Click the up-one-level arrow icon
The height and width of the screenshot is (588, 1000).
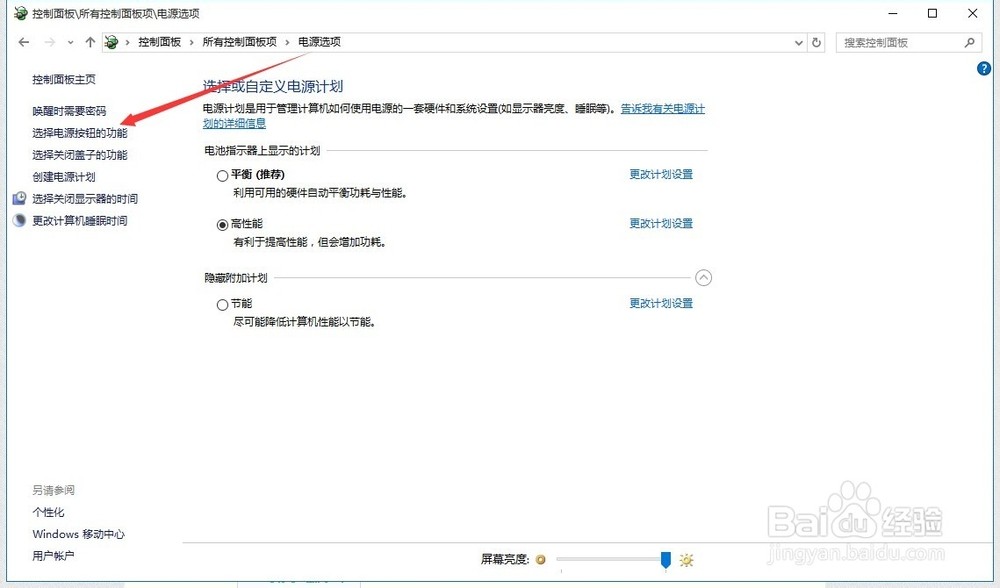[90, 42]
